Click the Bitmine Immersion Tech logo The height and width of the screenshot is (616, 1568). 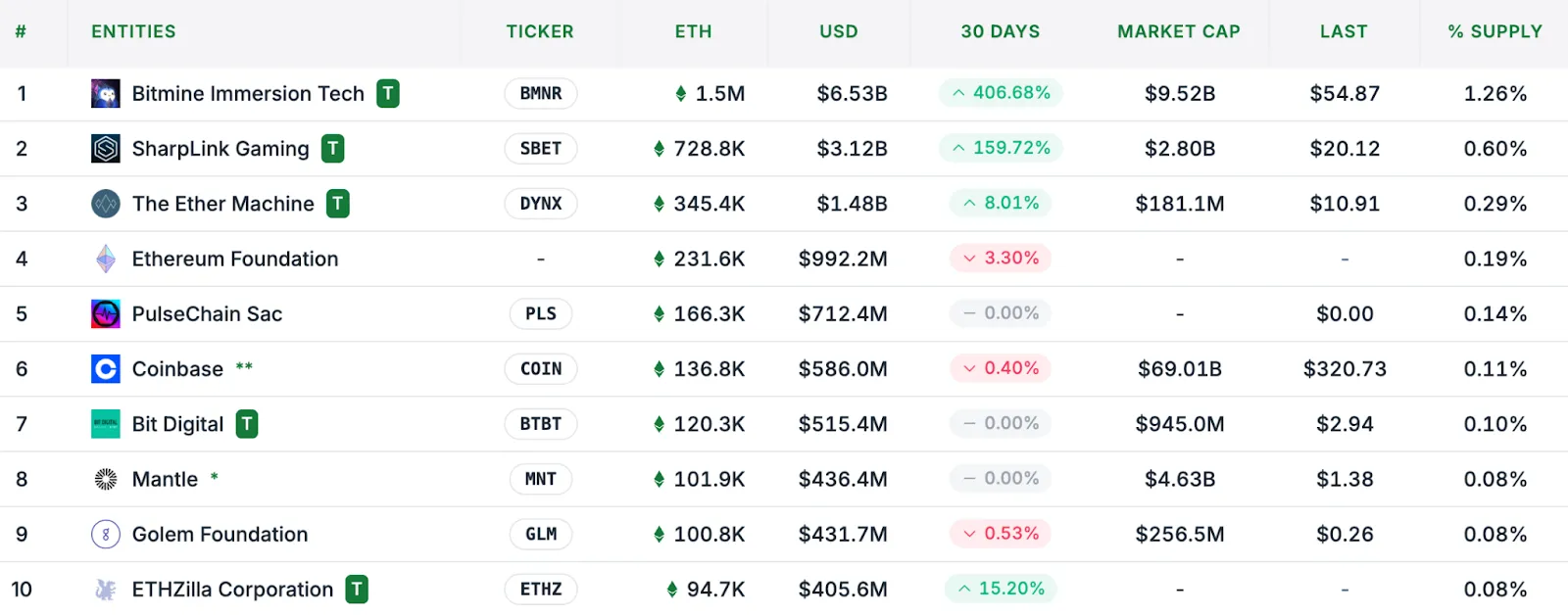105,93
